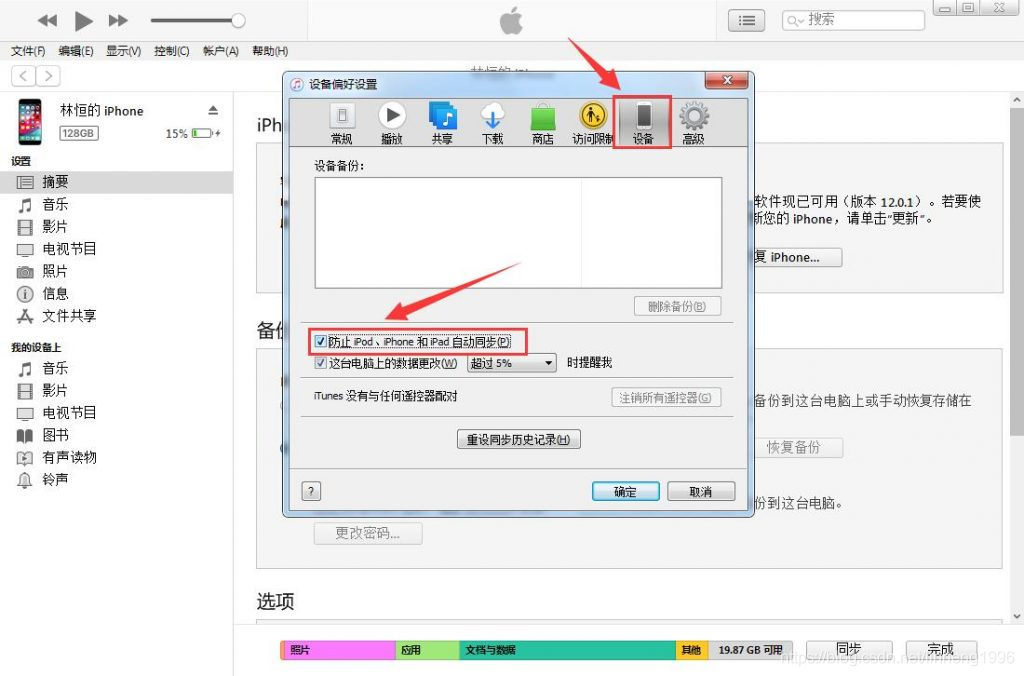1024x676 pixels.
Task: Click the 128GB capacity label
Action: pyautogui.click(x=78, y=133)
